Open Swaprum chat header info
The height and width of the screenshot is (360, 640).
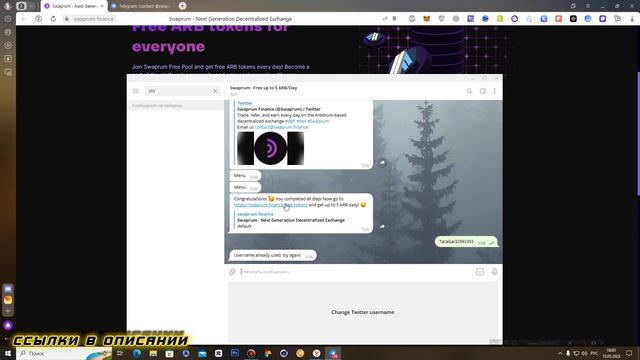point(263,91)
